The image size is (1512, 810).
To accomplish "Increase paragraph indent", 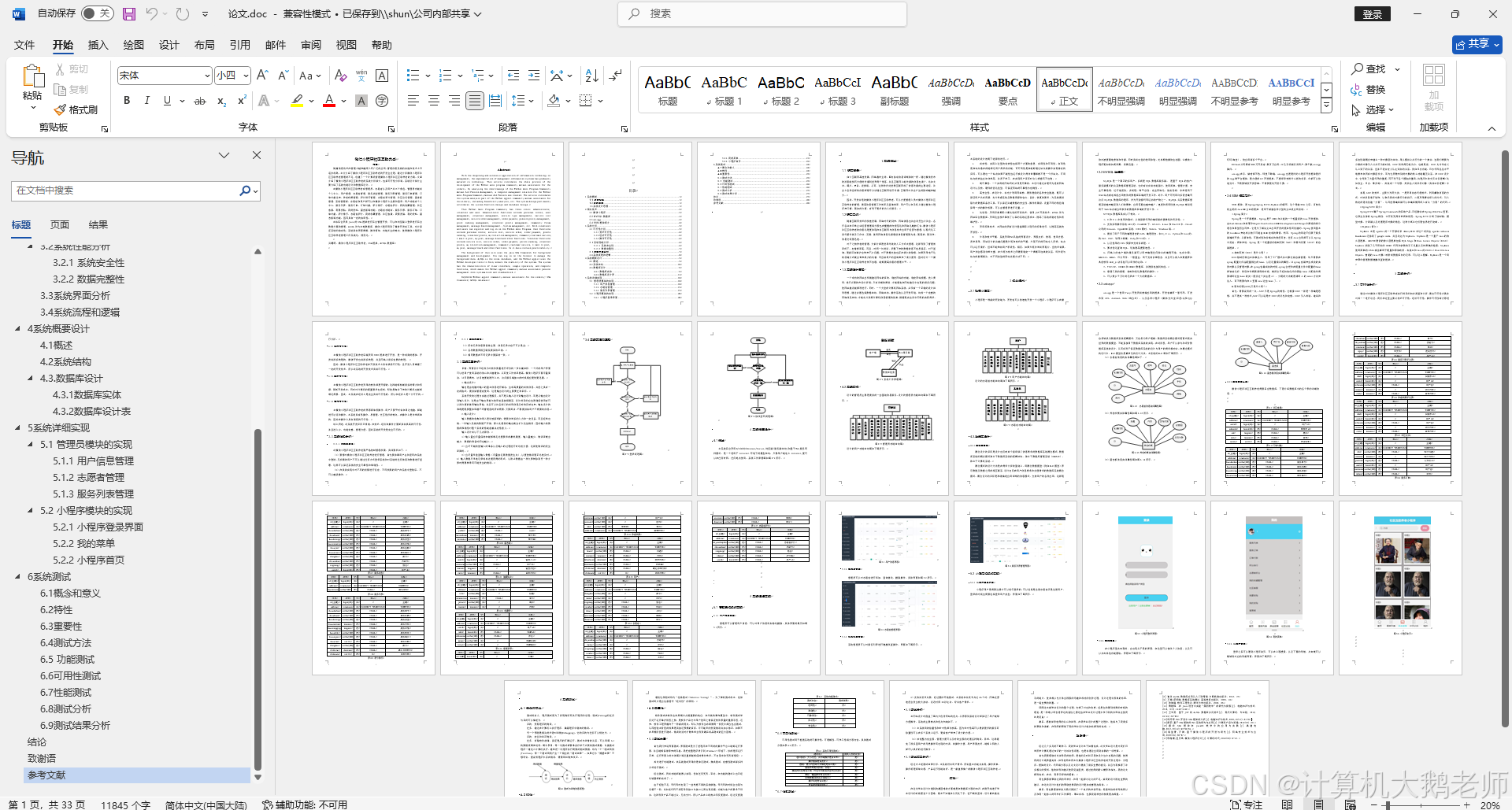I will (x=534, y=75).
